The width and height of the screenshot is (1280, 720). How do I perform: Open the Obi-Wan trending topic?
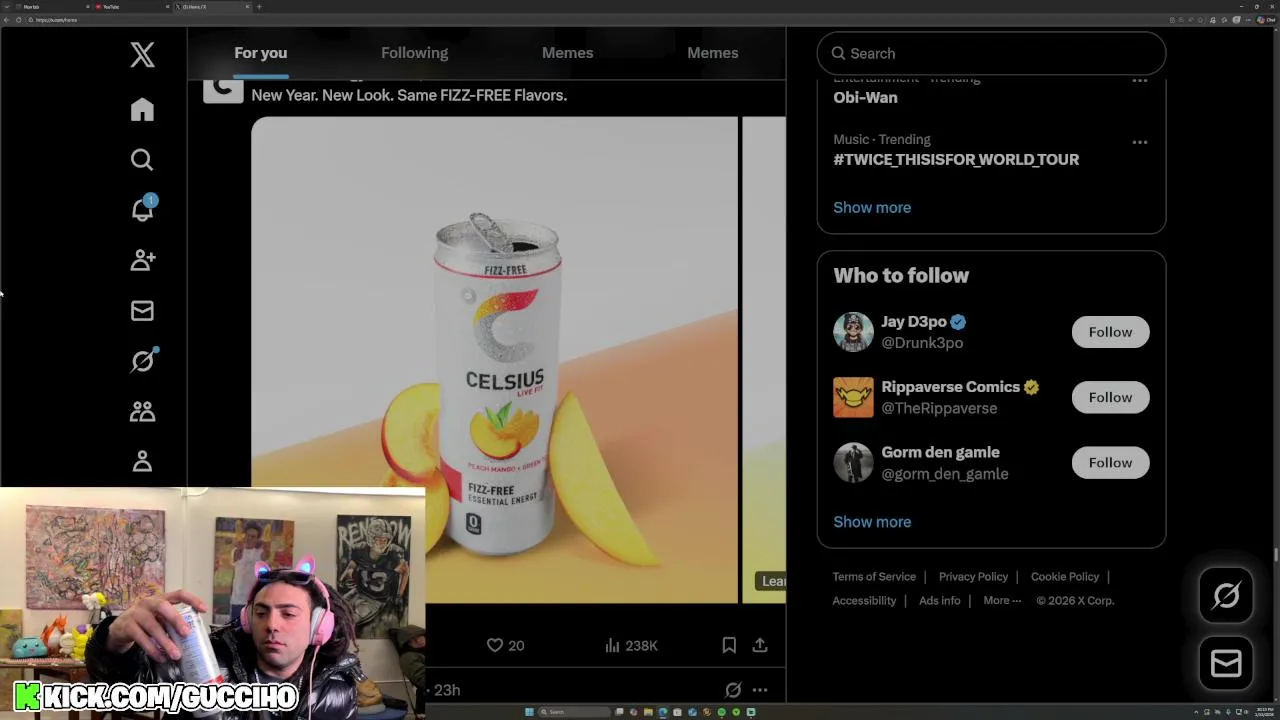tap(865, 97)
